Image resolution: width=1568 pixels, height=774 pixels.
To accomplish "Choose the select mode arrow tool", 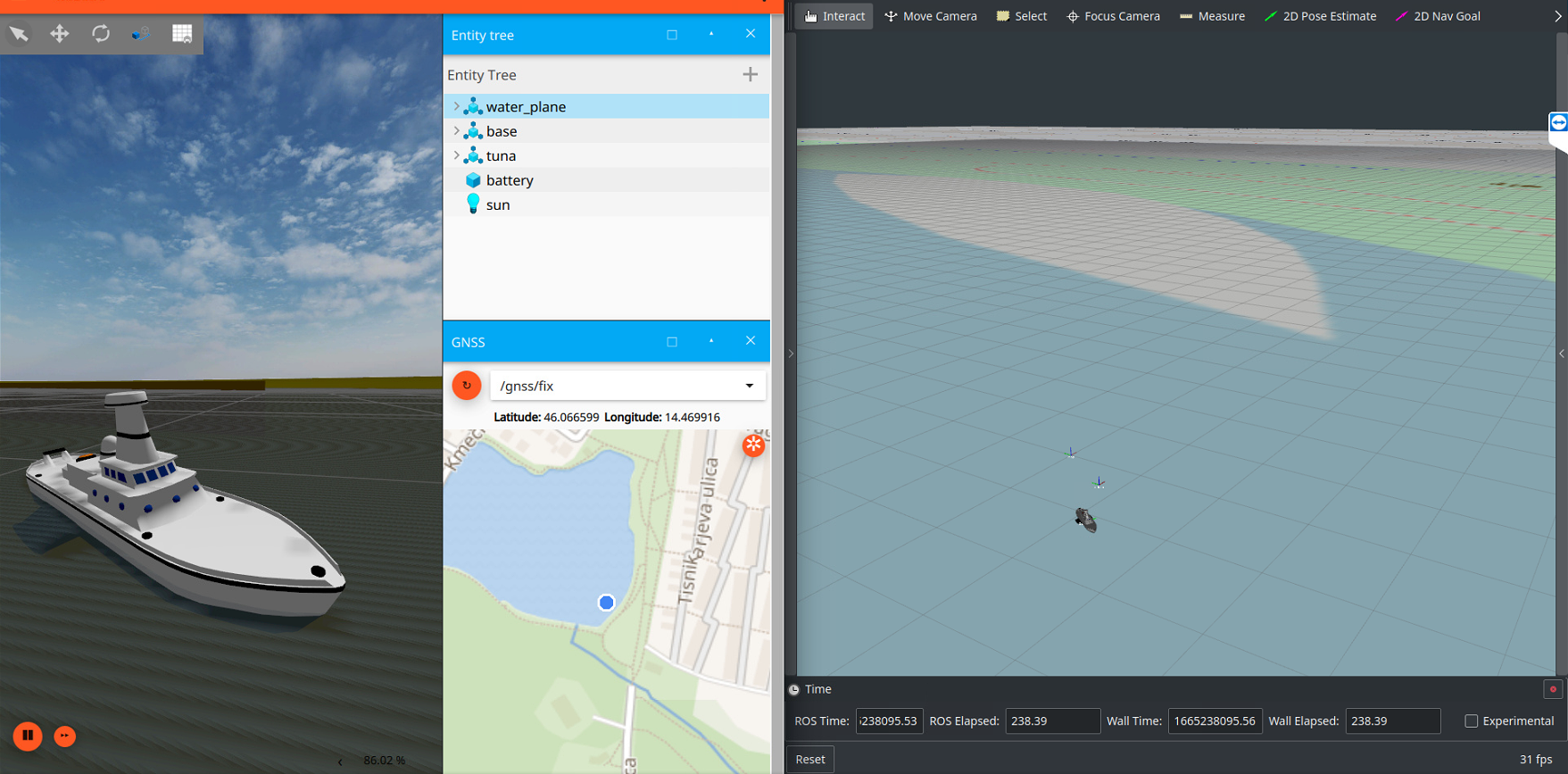I will tap(19, 34).
